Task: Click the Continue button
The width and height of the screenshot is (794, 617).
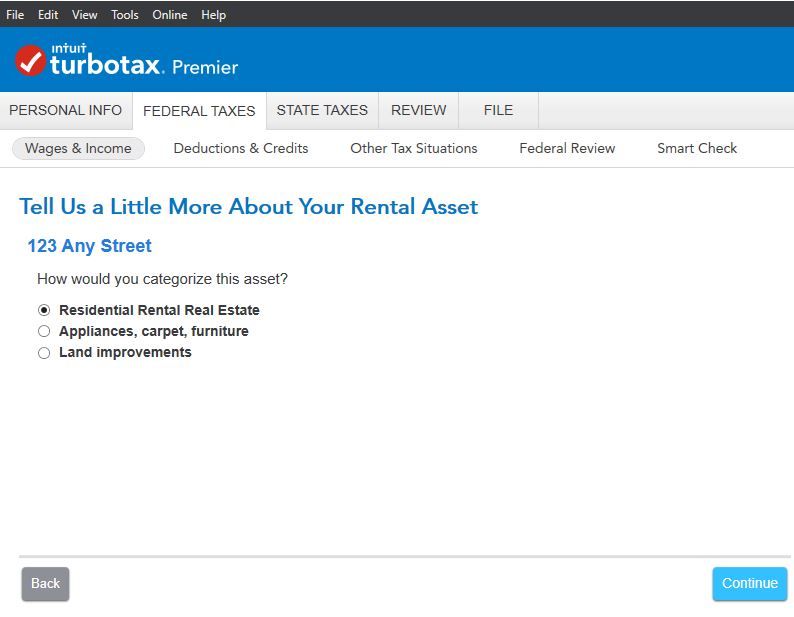Action: [x=749, y=583]
